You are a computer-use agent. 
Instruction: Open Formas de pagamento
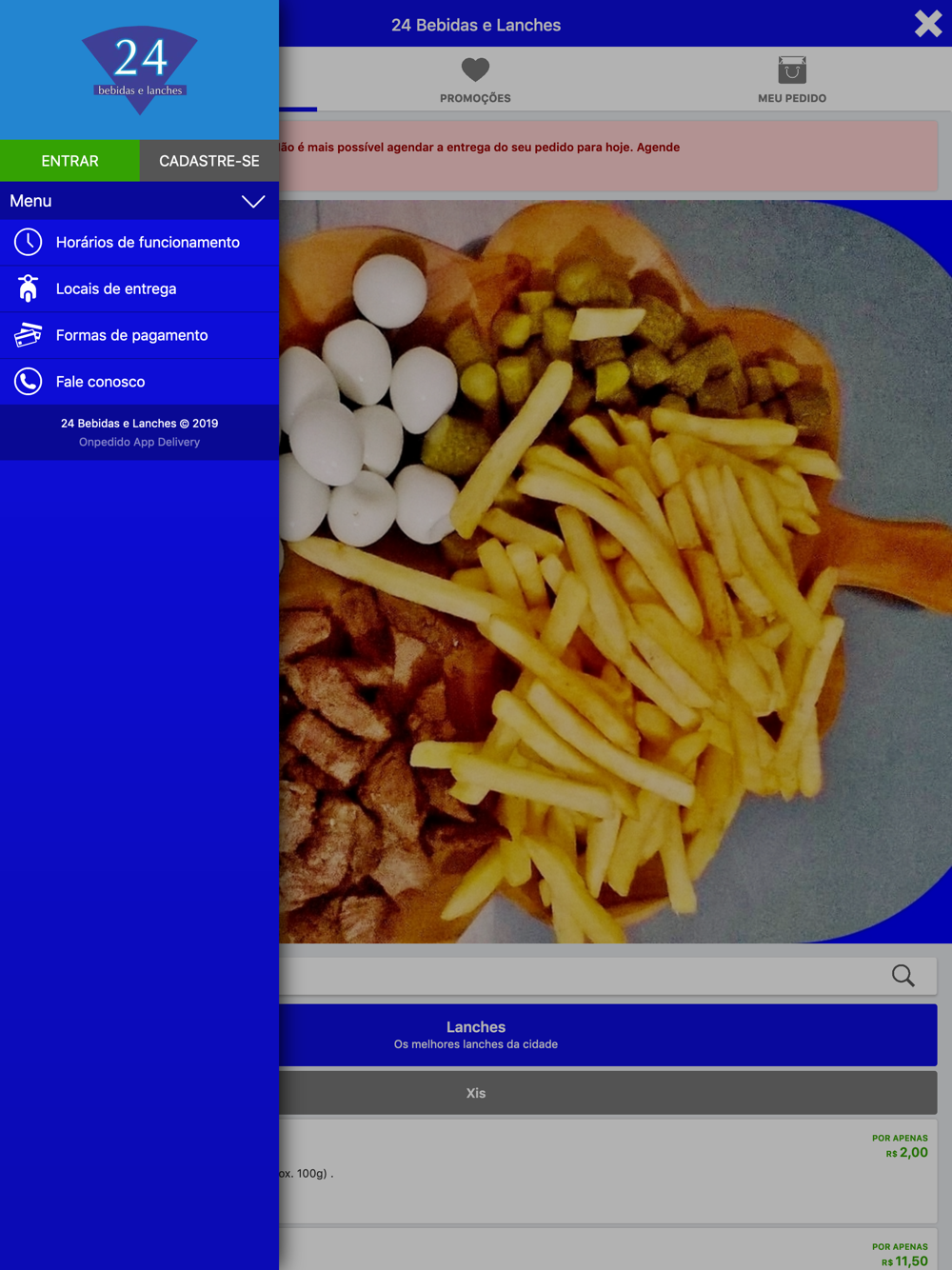(140, 335)
